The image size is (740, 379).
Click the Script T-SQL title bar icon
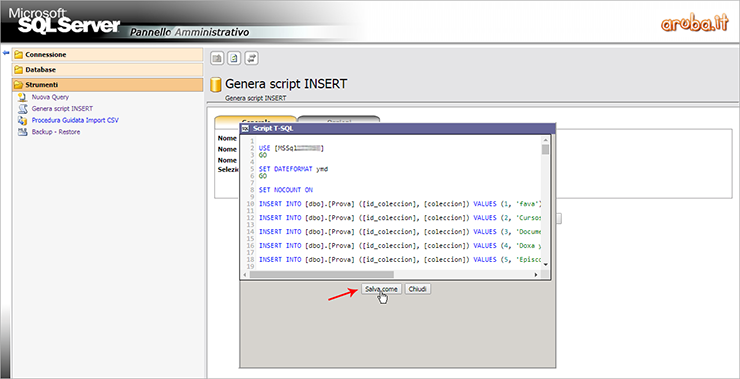pyautogui.click(x=245, y=128)
